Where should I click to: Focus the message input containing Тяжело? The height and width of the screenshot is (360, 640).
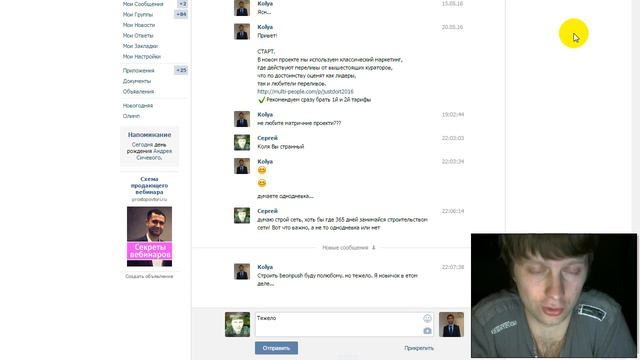click(345, 324)
